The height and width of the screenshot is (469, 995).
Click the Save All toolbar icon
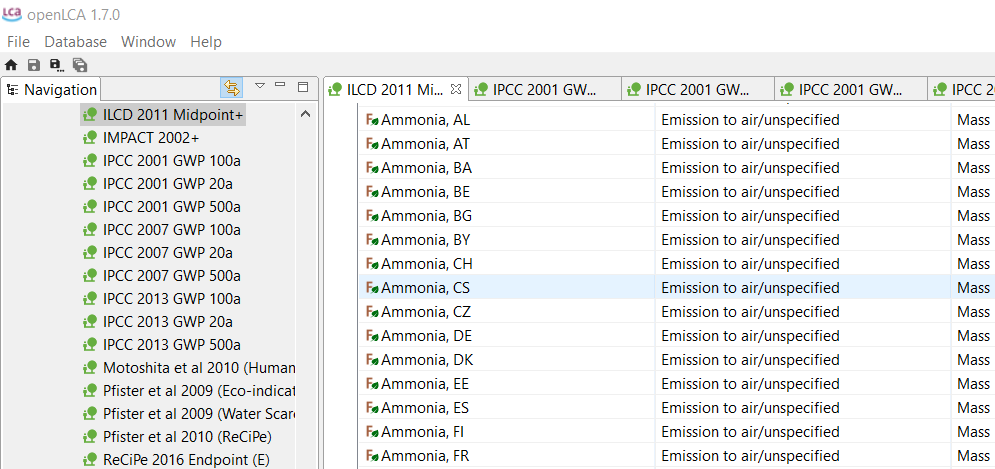tap(79, 65)
